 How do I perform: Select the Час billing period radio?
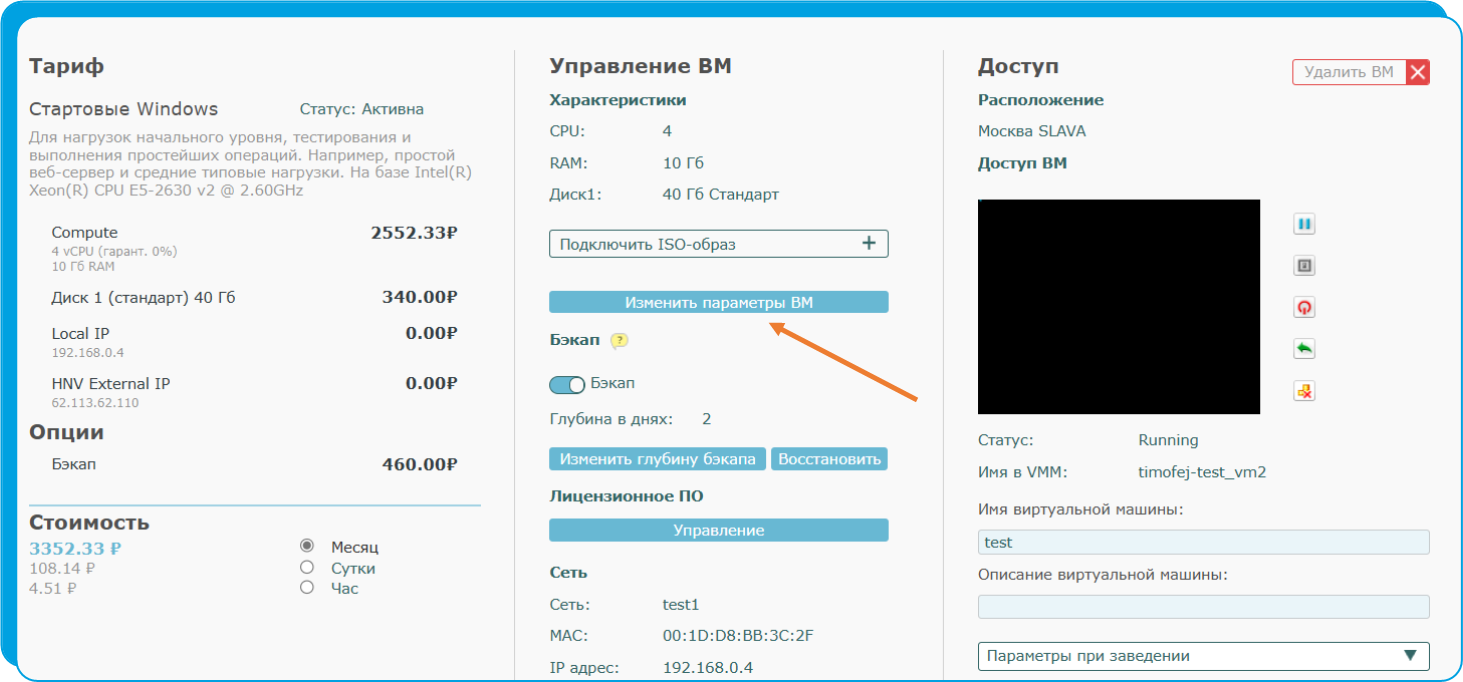coord(307,587)
